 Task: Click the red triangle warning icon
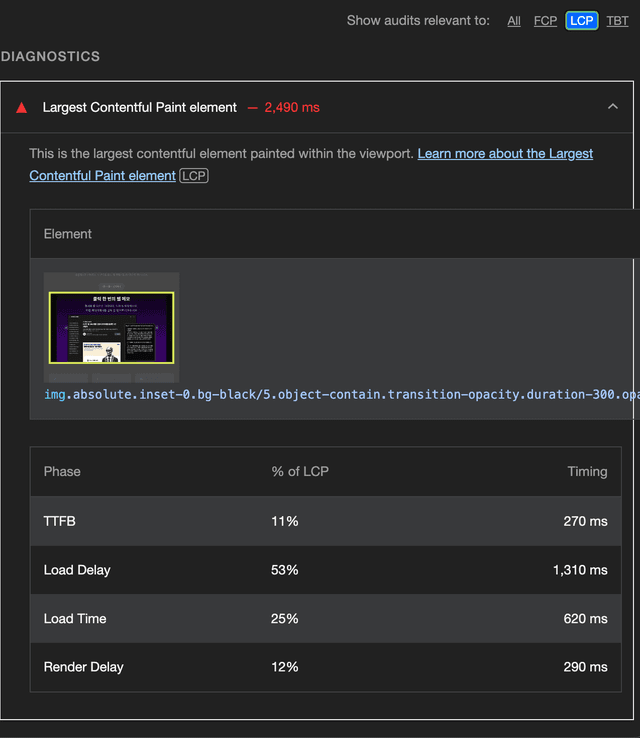21,108
